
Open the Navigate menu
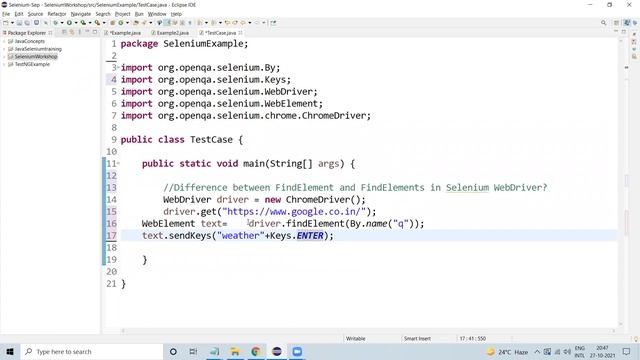tap(81, 14)
